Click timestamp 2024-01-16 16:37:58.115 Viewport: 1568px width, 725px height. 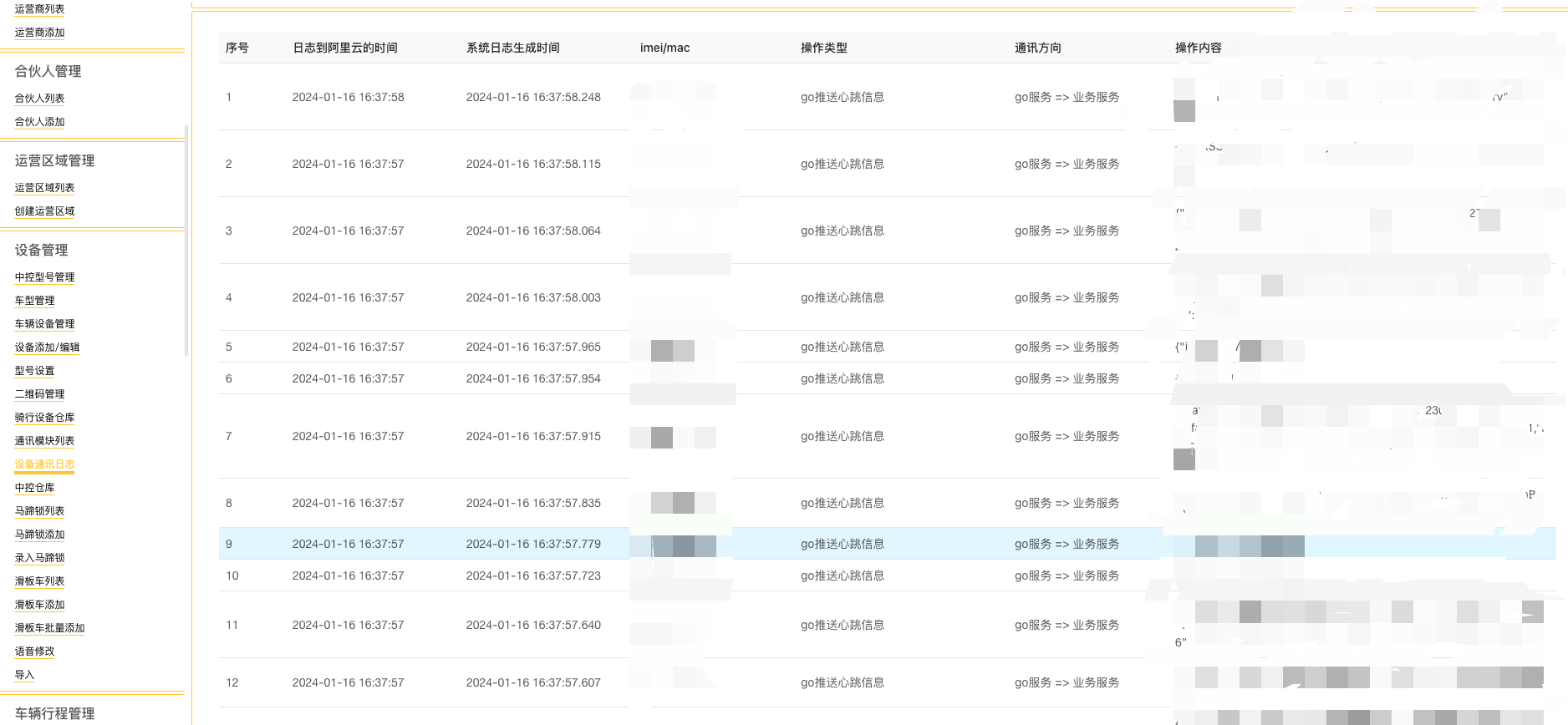tap(533, 164)
